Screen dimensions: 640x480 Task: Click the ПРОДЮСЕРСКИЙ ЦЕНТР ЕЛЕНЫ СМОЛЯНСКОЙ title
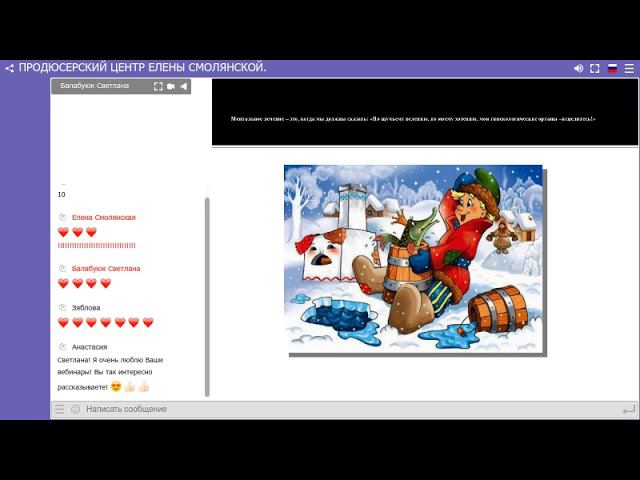point(142,67)
